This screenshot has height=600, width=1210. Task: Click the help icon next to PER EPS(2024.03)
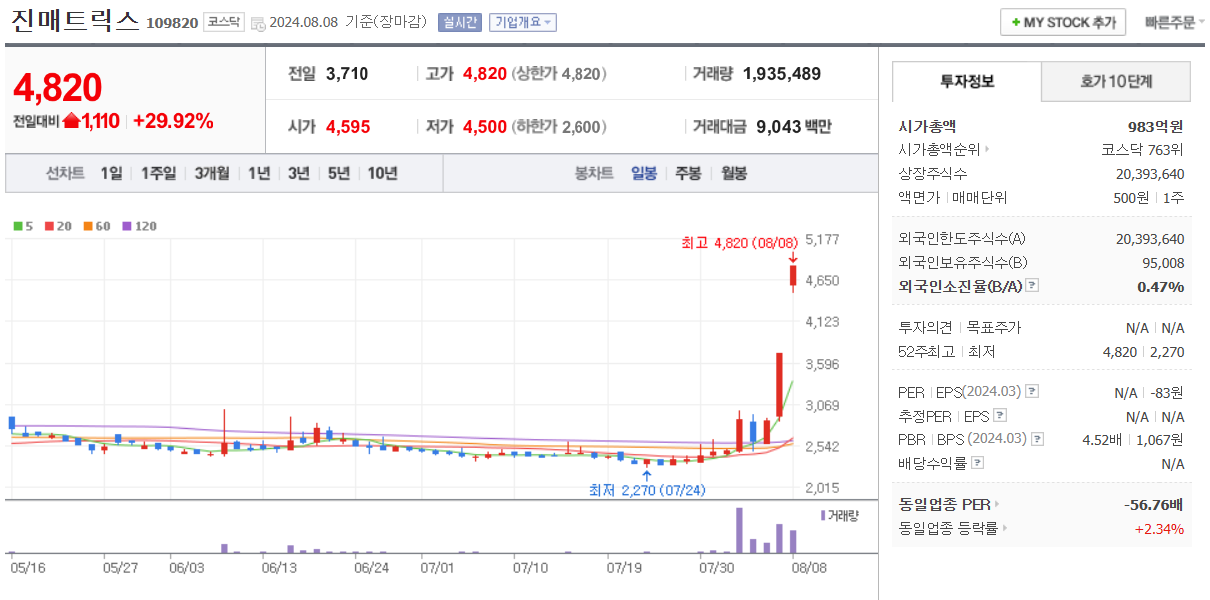coord(1032,392)
